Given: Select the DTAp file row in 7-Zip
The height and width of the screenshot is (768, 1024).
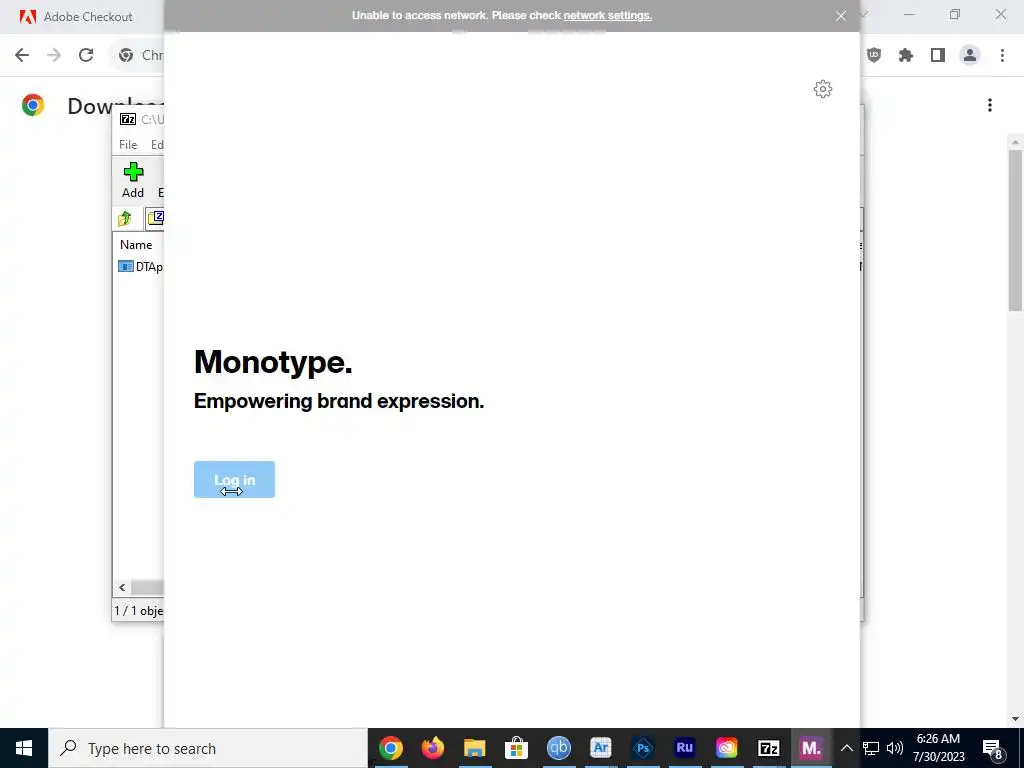Looking at the screenshot, I should click(140, 266).
